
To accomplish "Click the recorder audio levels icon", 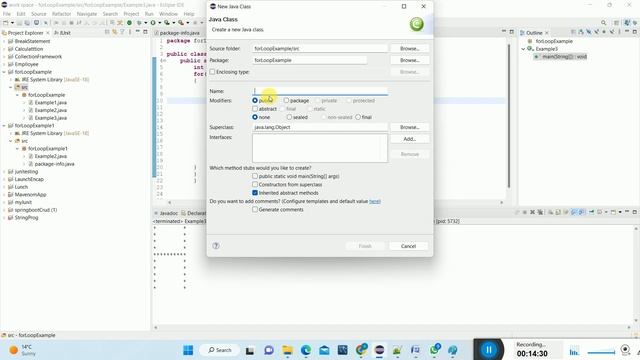I will coord(574,351).
